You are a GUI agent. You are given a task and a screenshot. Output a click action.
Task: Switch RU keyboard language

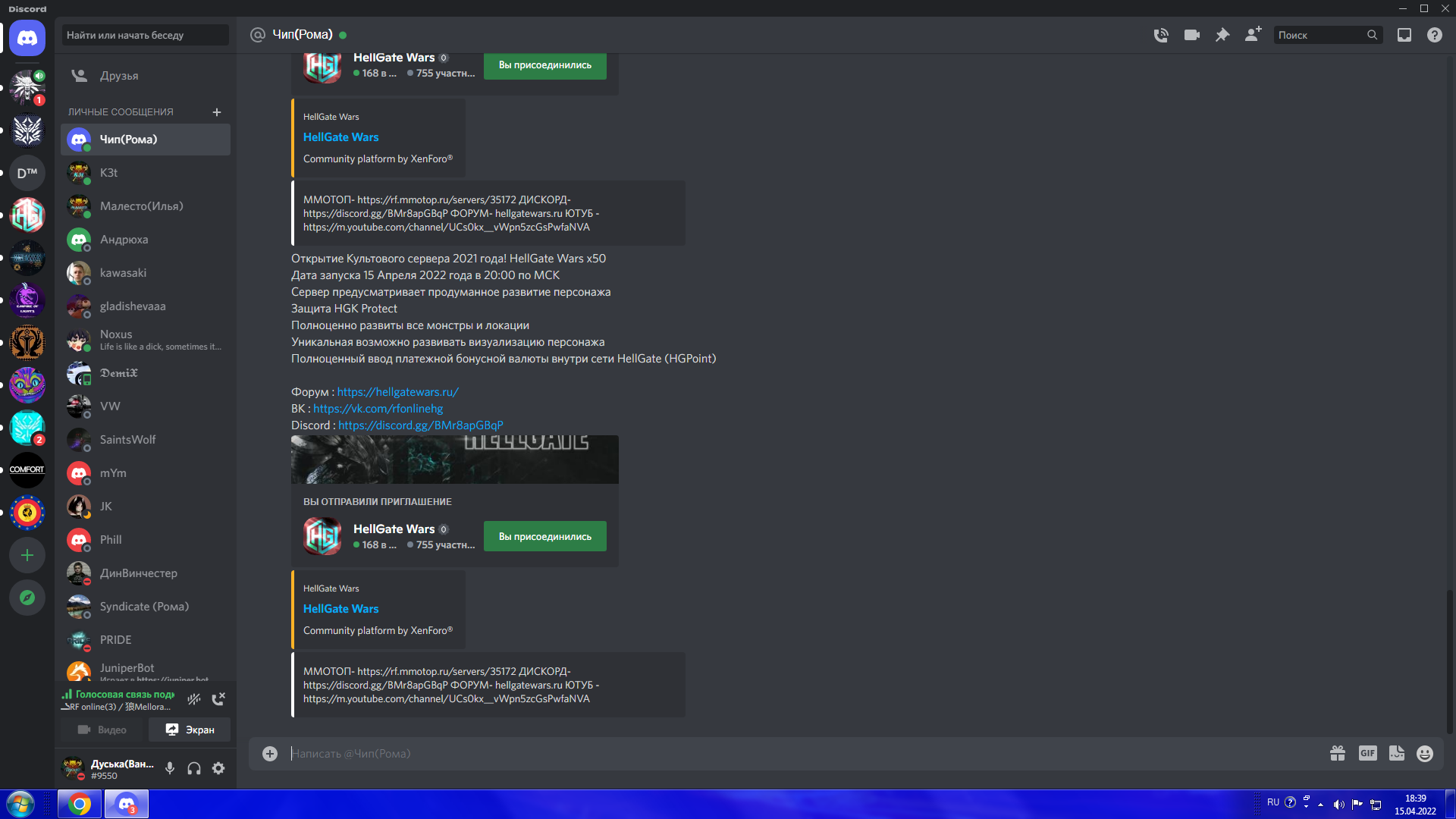coord(1273,802)
